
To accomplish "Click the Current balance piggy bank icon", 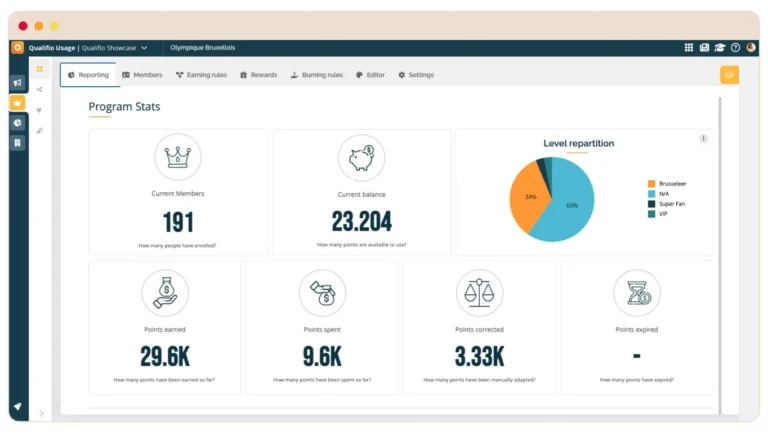I will [361, 158].
